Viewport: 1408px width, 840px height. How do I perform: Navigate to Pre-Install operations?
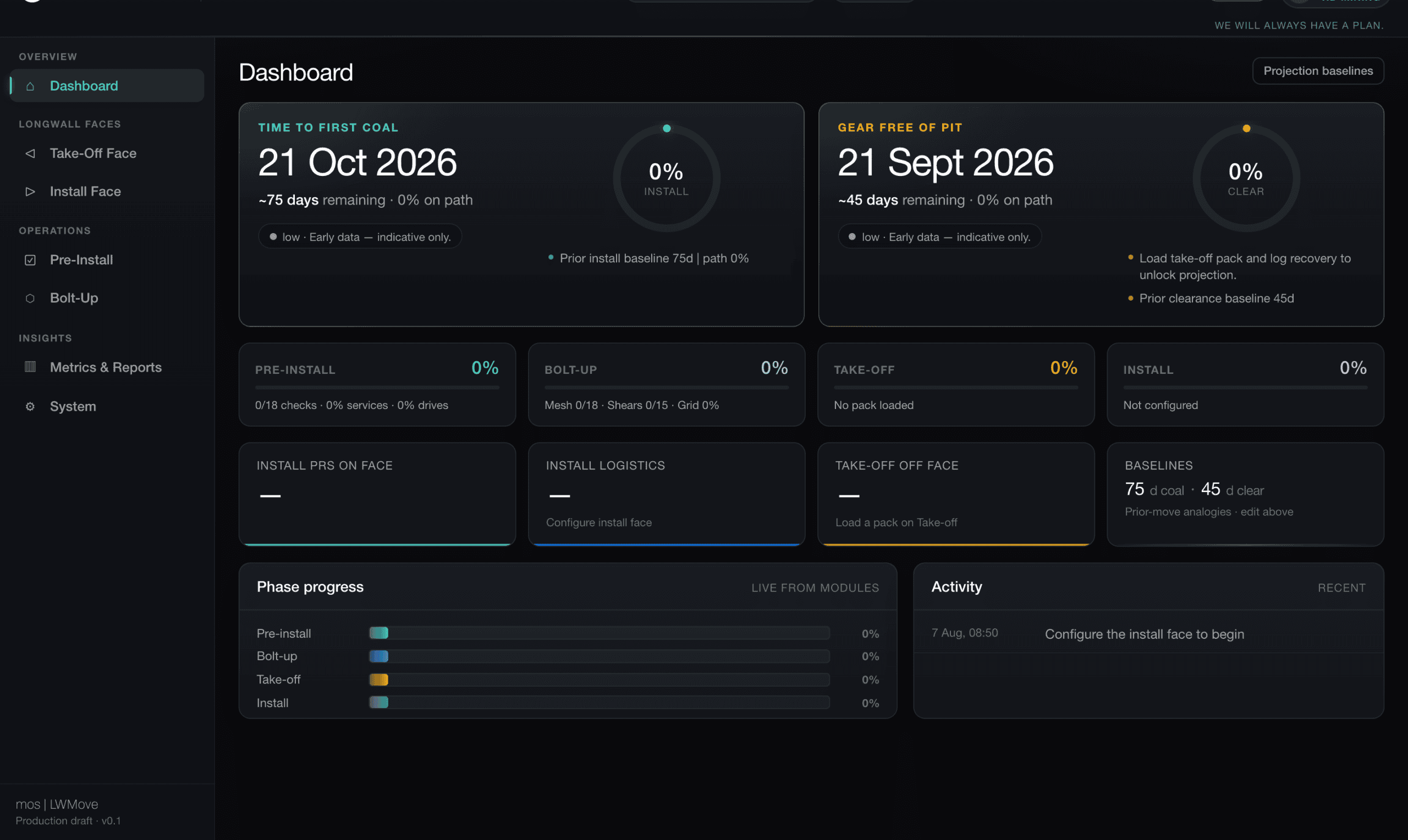click(107, 260)
